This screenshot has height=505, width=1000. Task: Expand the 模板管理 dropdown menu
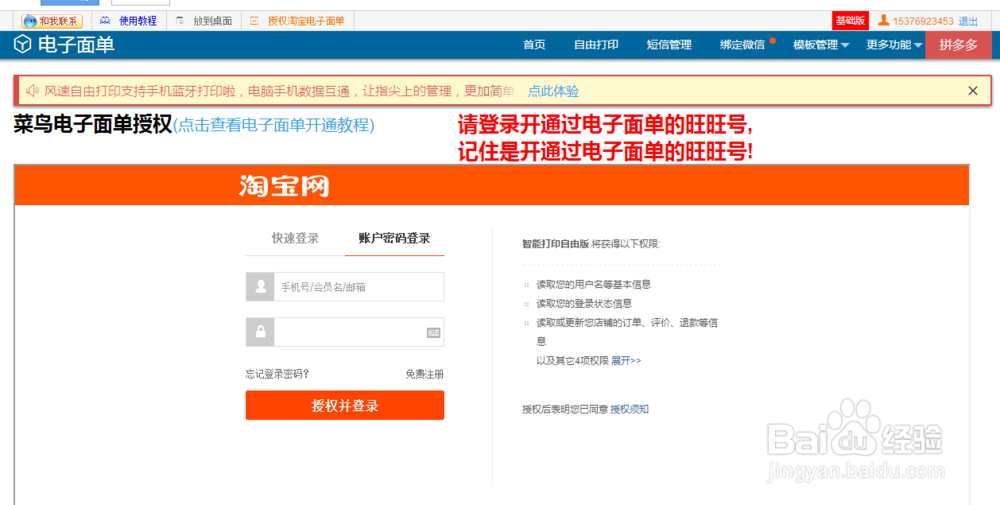click(x=821, y=45)
